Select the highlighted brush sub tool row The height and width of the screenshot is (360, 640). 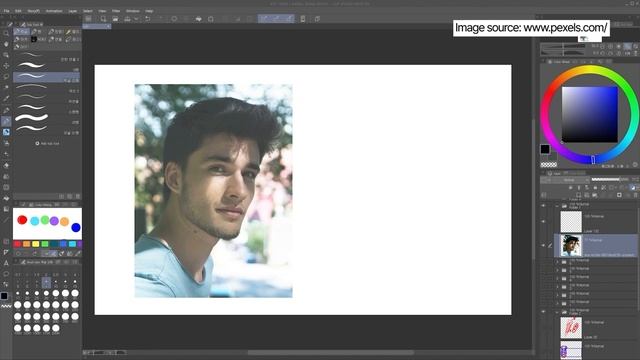[x=47, y=77]
